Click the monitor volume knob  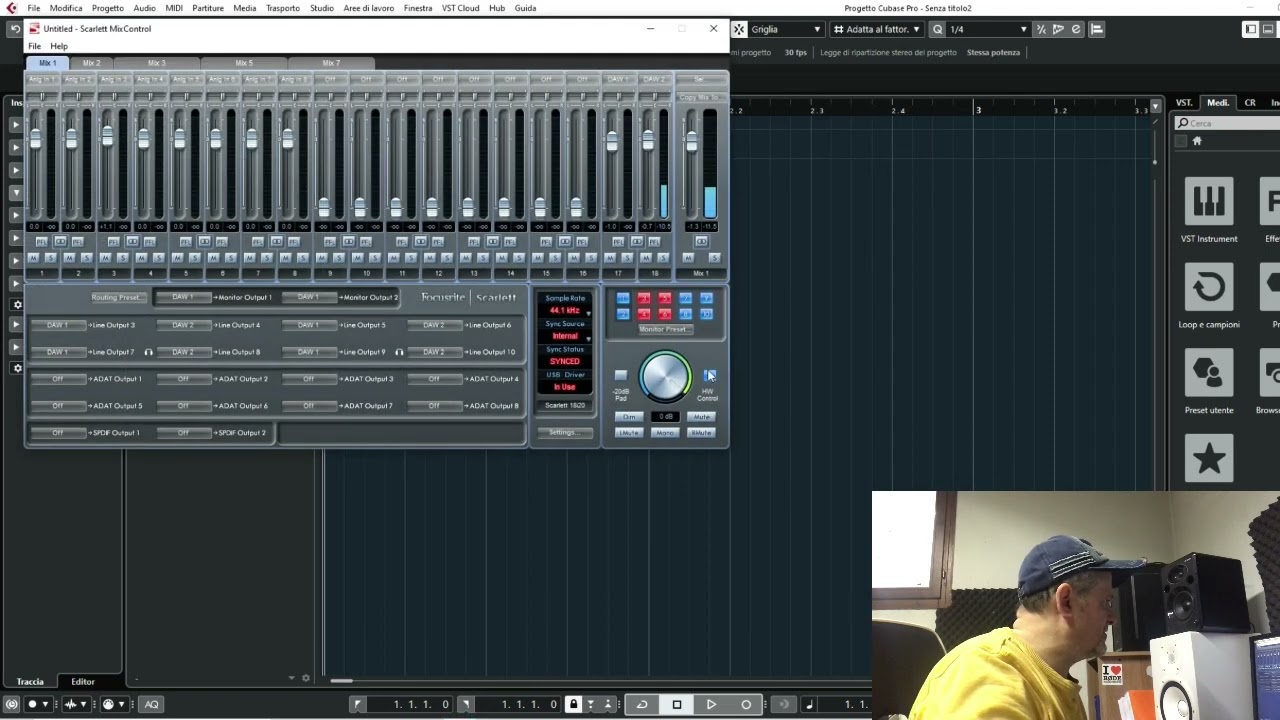[665, 377]
